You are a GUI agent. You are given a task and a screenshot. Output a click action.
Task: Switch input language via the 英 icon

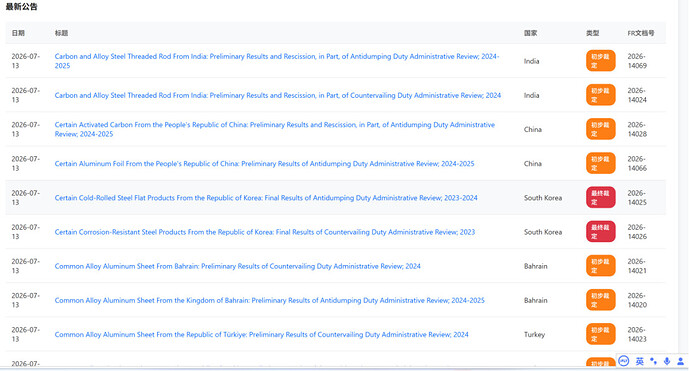[640, 361]
